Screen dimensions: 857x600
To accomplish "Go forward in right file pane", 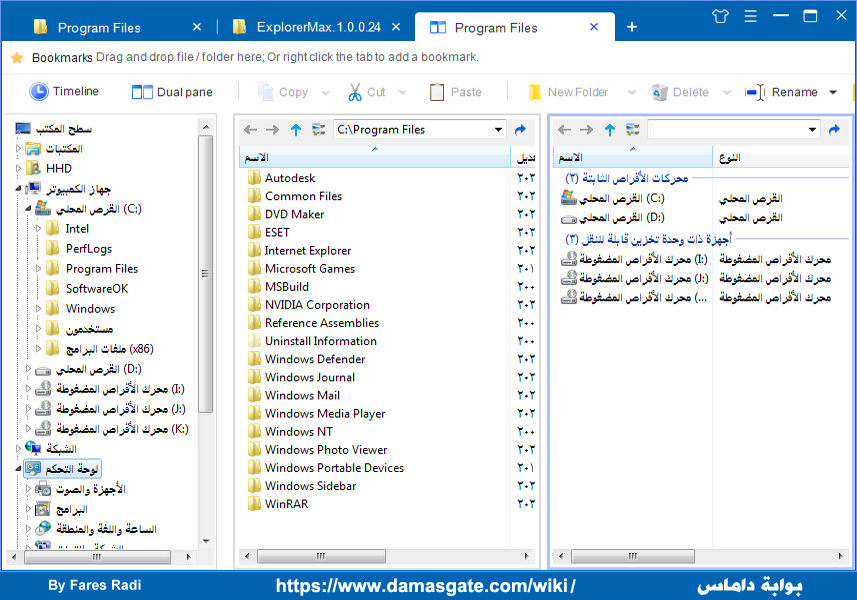I will [x=586, y=130].
